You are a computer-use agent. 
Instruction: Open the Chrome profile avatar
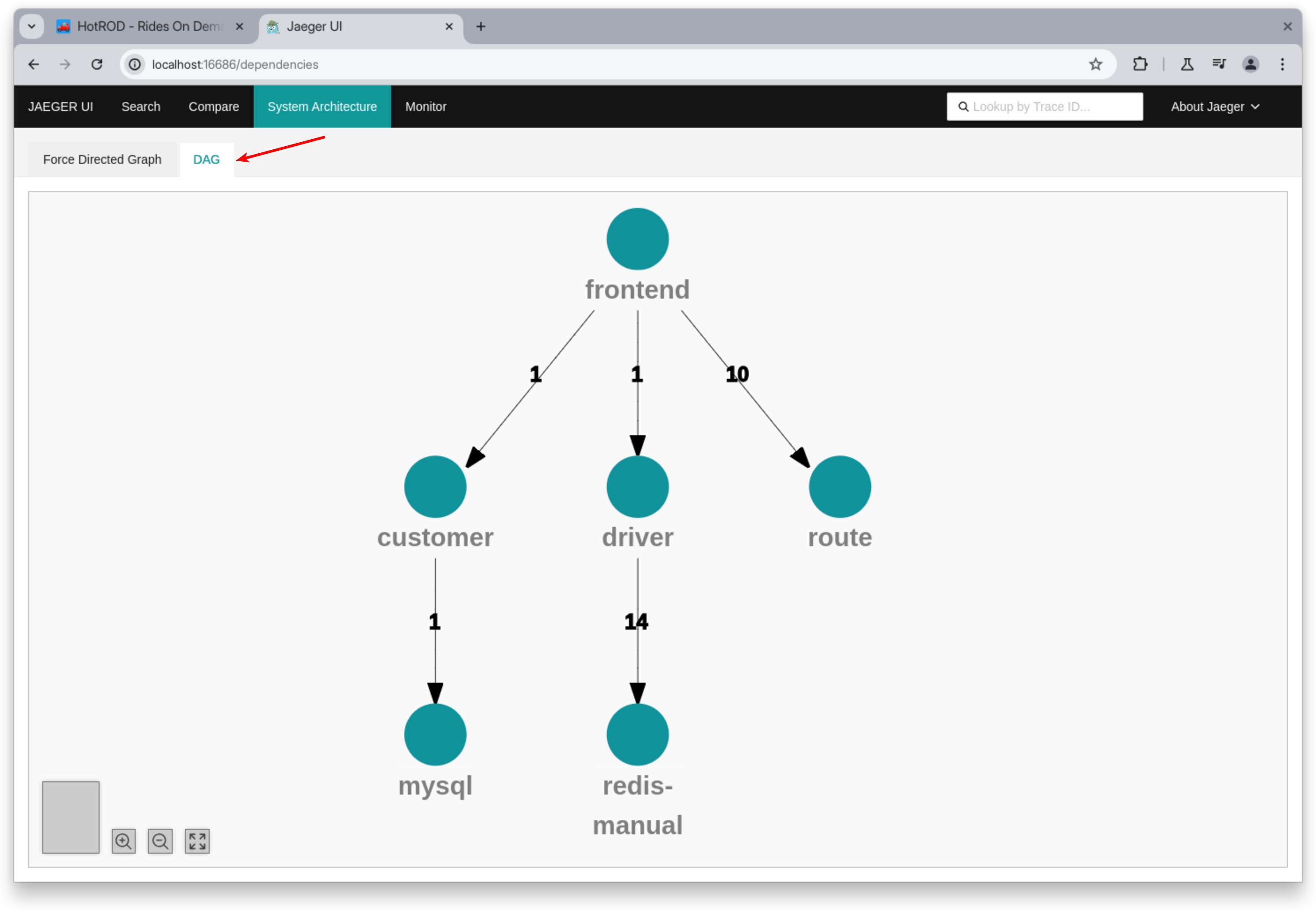[x=1250, y=64]
